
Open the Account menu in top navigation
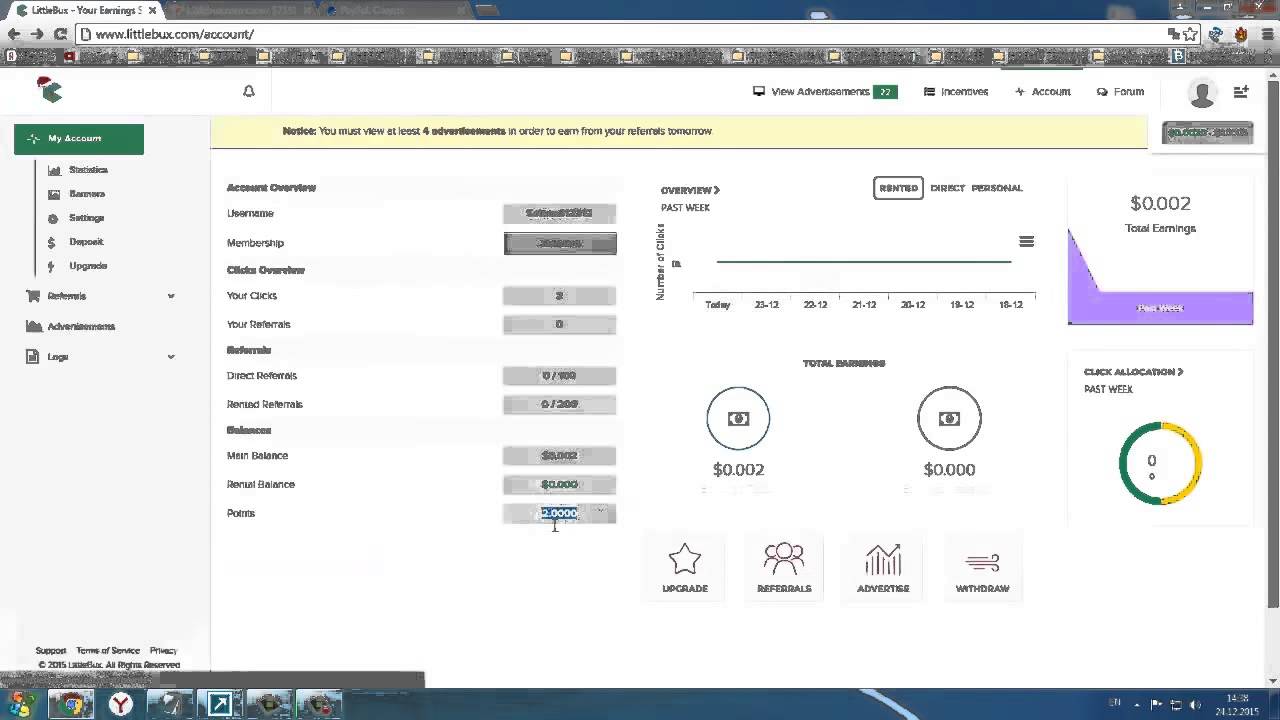point(1043,91)
